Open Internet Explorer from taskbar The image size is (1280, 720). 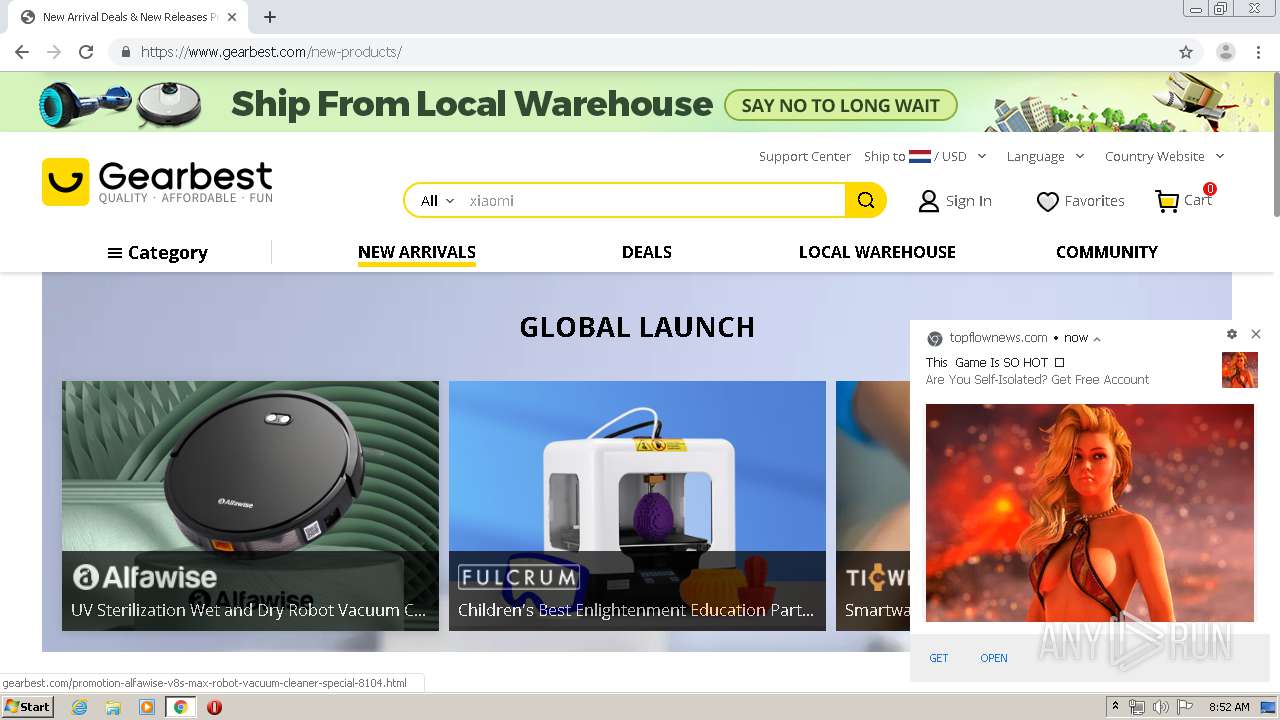tap(79, 707)
